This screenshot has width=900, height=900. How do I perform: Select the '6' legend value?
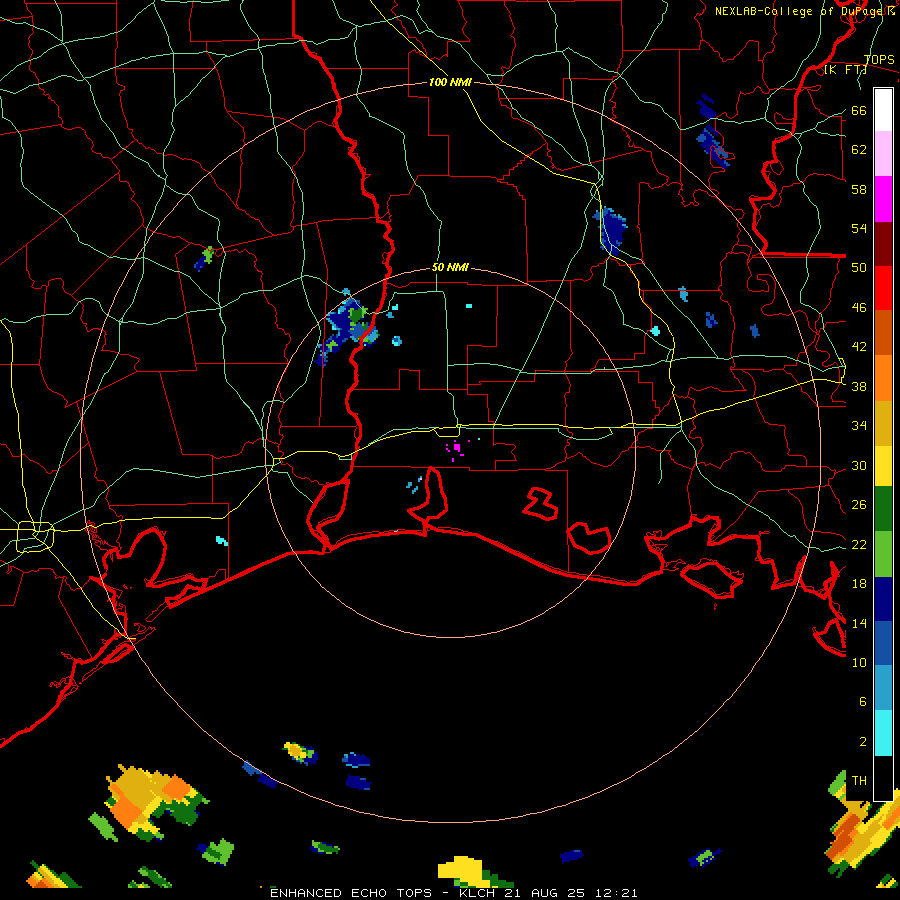(862, 701)
